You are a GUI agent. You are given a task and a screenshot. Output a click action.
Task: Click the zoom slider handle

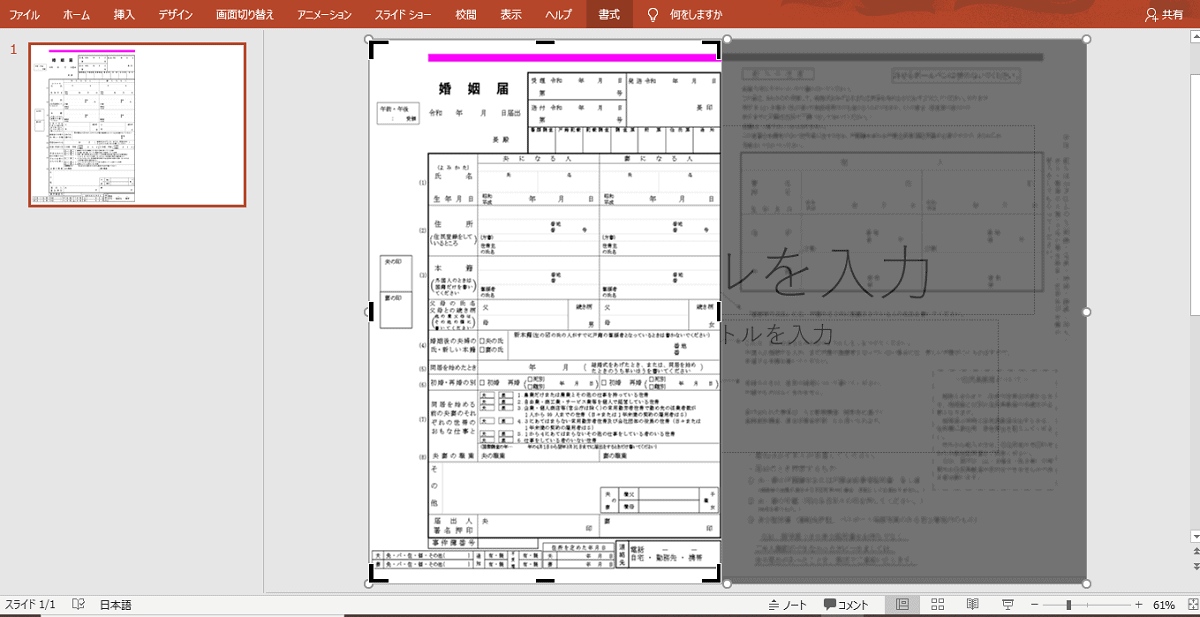(x=1069, y=605)
